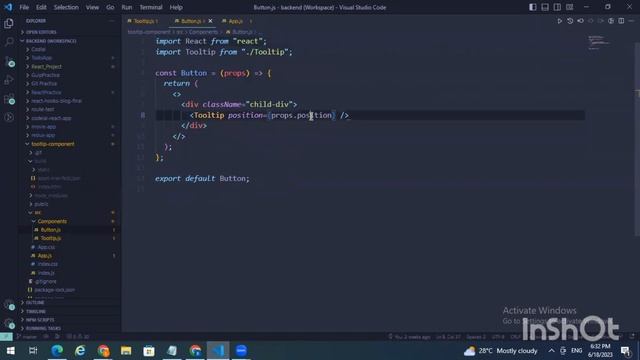This screenshot has width=640, height=360.
Task: Click the weather widget showing Mostly cloudy
Action: point(500,351)
